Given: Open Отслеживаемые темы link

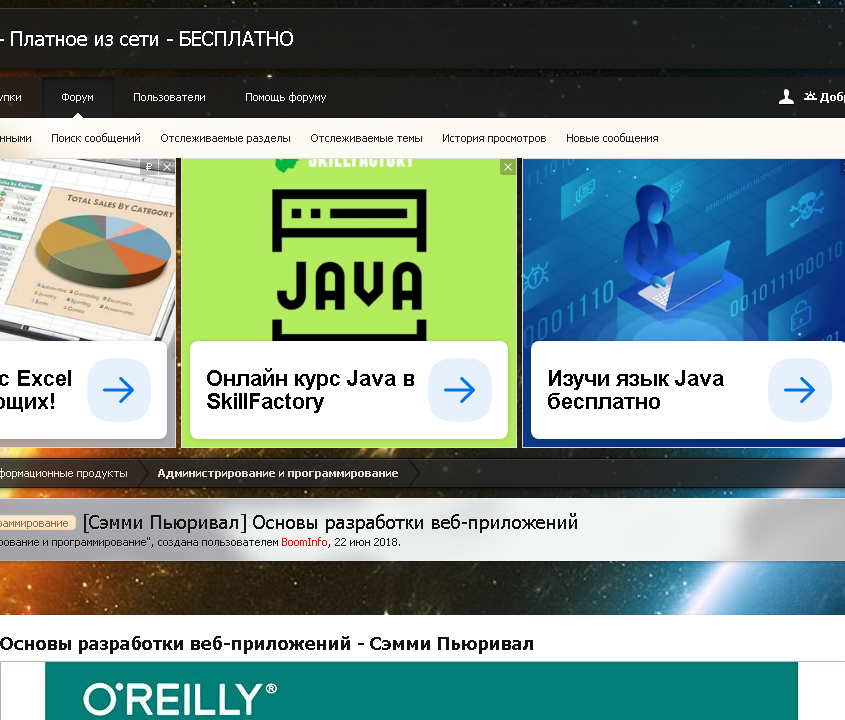Looking at the screenshot, I should click(366, 138).
